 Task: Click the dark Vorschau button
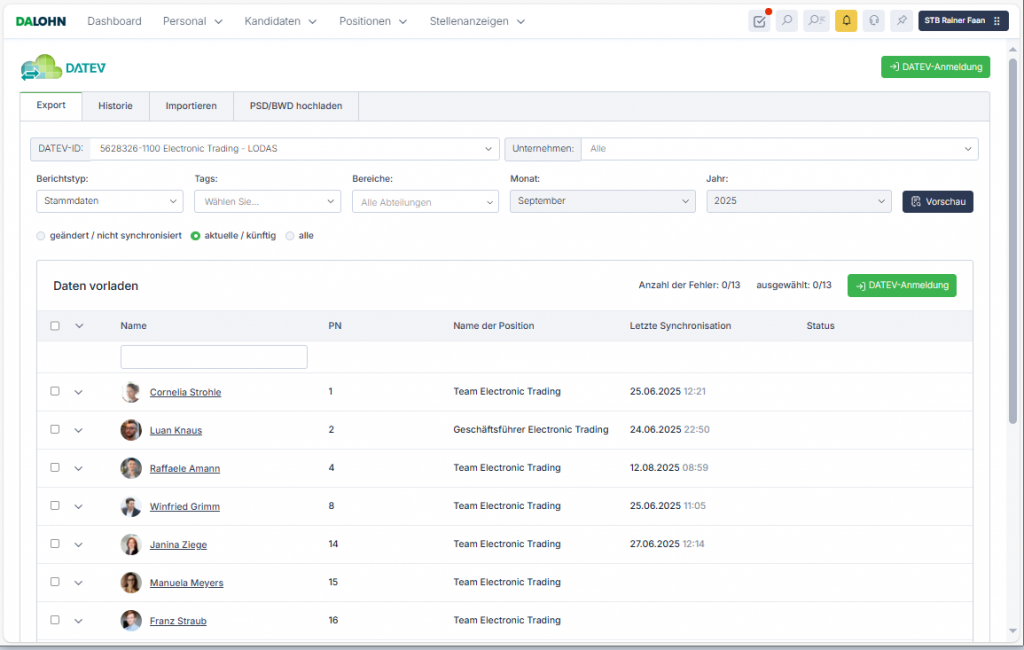coord(937,201)
